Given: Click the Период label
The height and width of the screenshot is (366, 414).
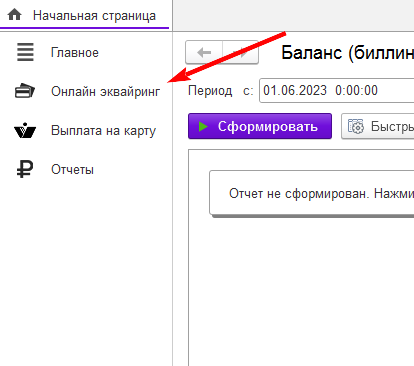Looking at the screenshot, I should click(210, 91).
